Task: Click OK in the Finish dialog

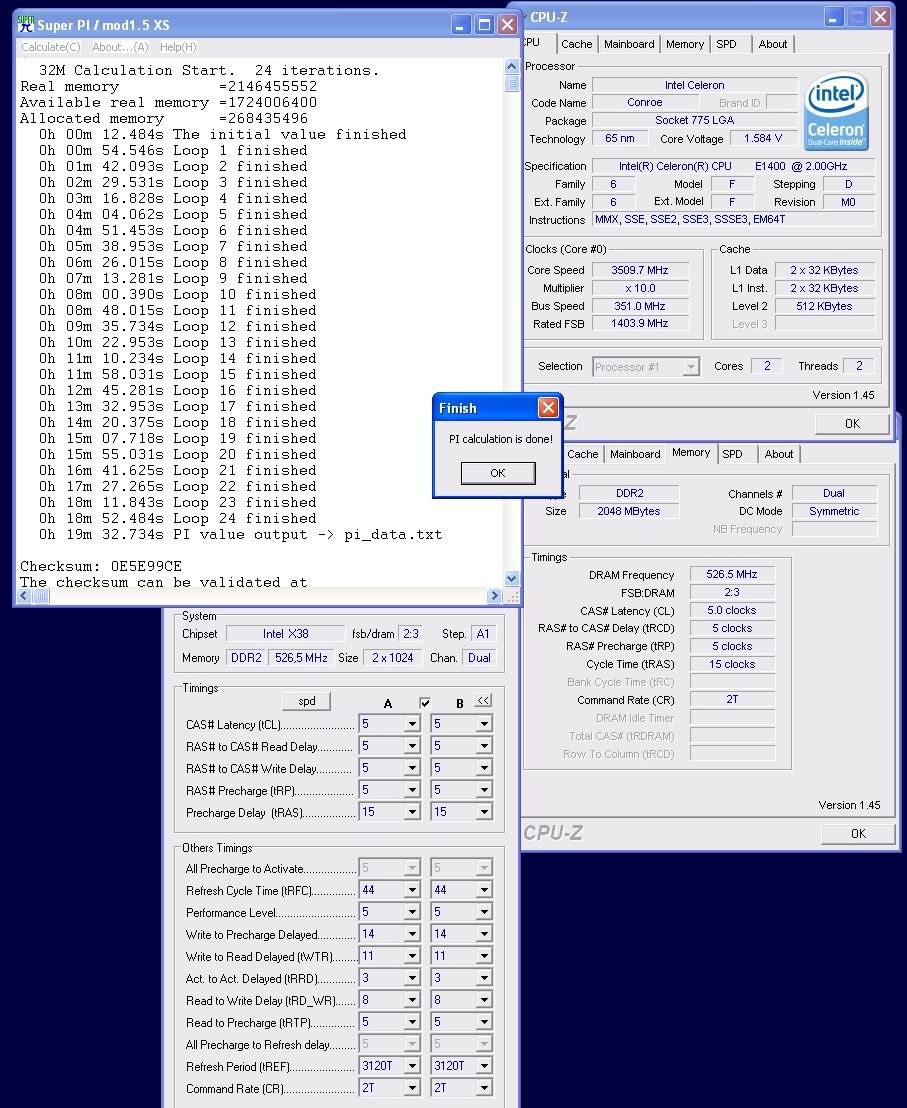Action: 498,473
